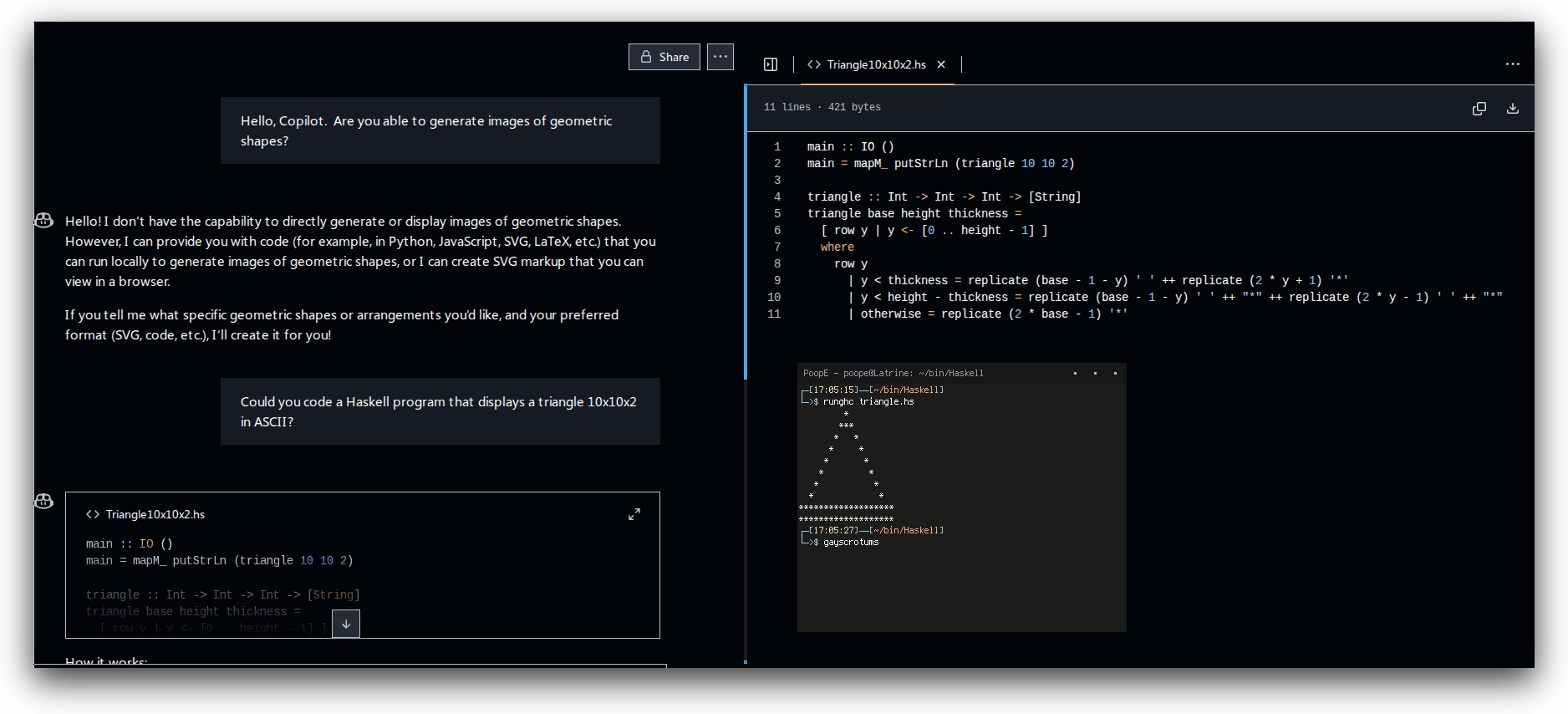Click the Haskell triangle request message
1568x714 pixels.
tap(440, 411)
